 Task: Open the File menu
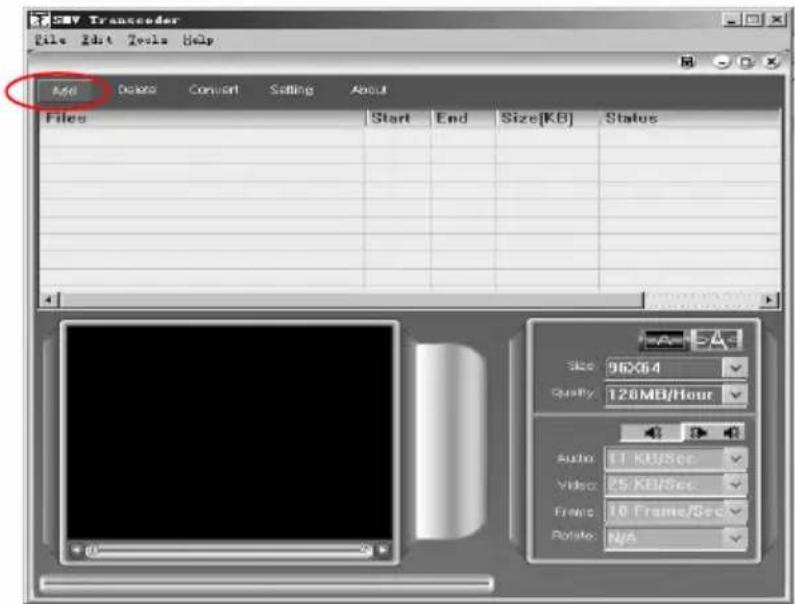(x=50, y=40)
